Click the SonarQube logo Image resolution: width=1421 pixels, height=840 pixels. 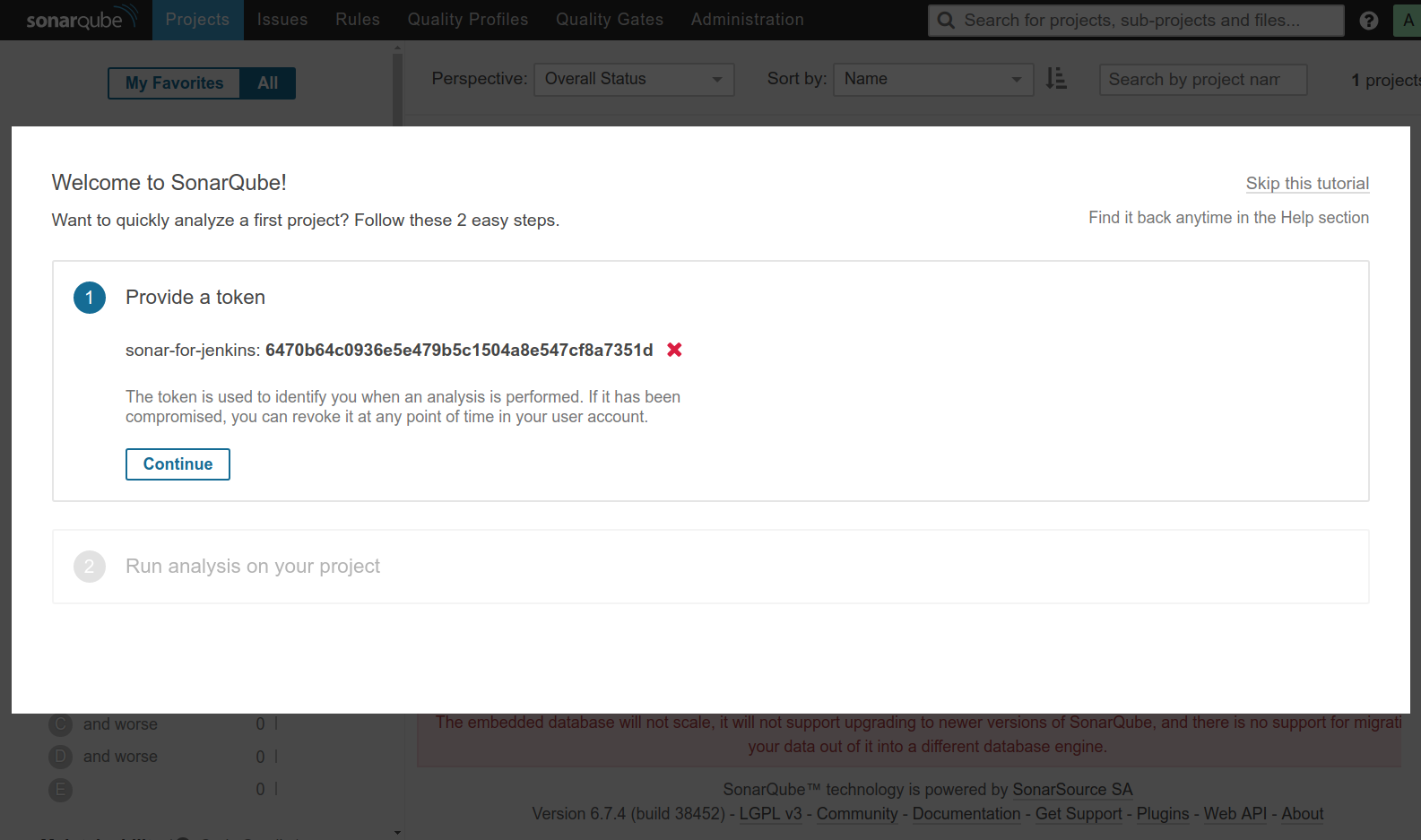(x=81, y=19)
